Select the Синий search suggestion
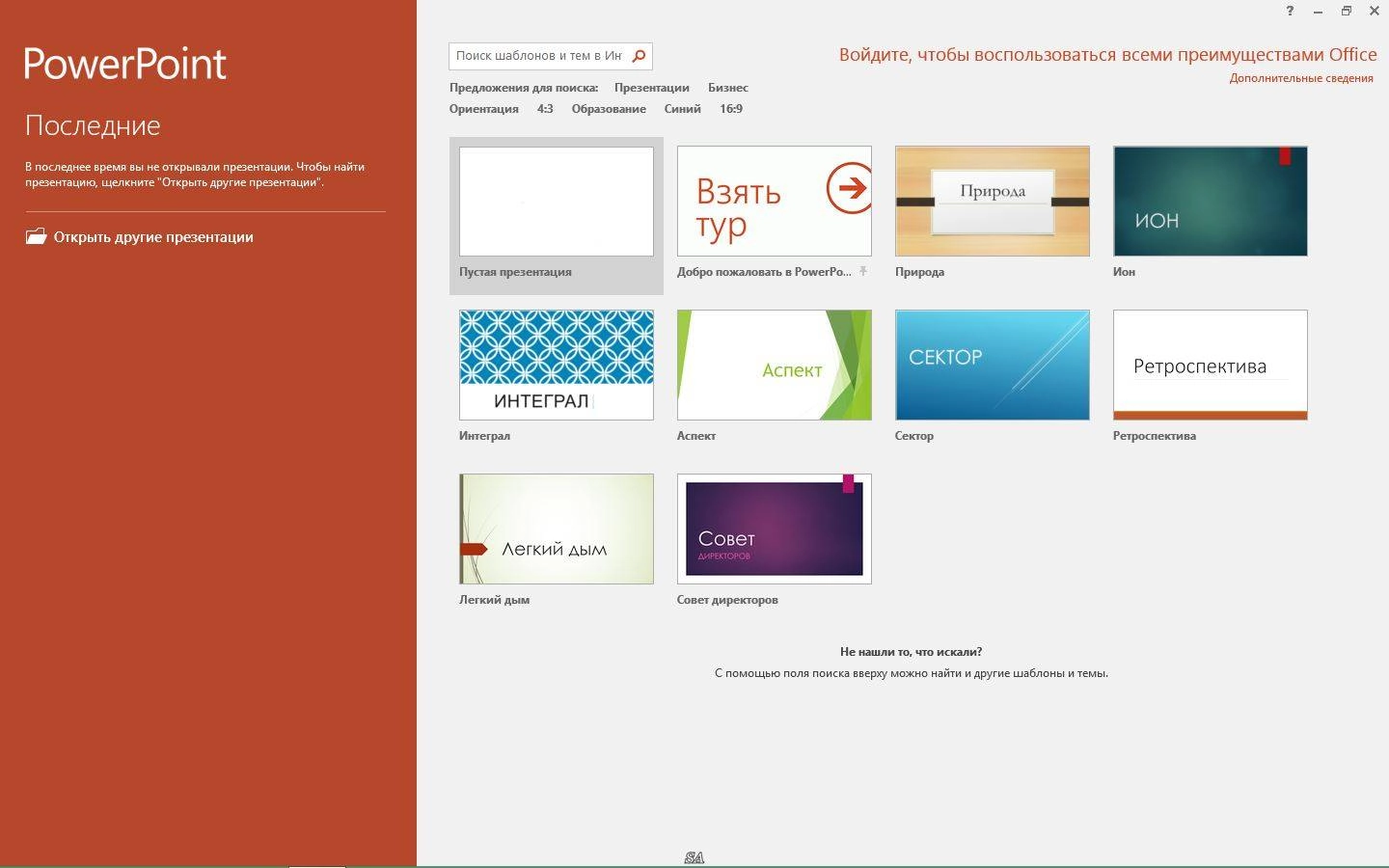 (x=682, y=109)
